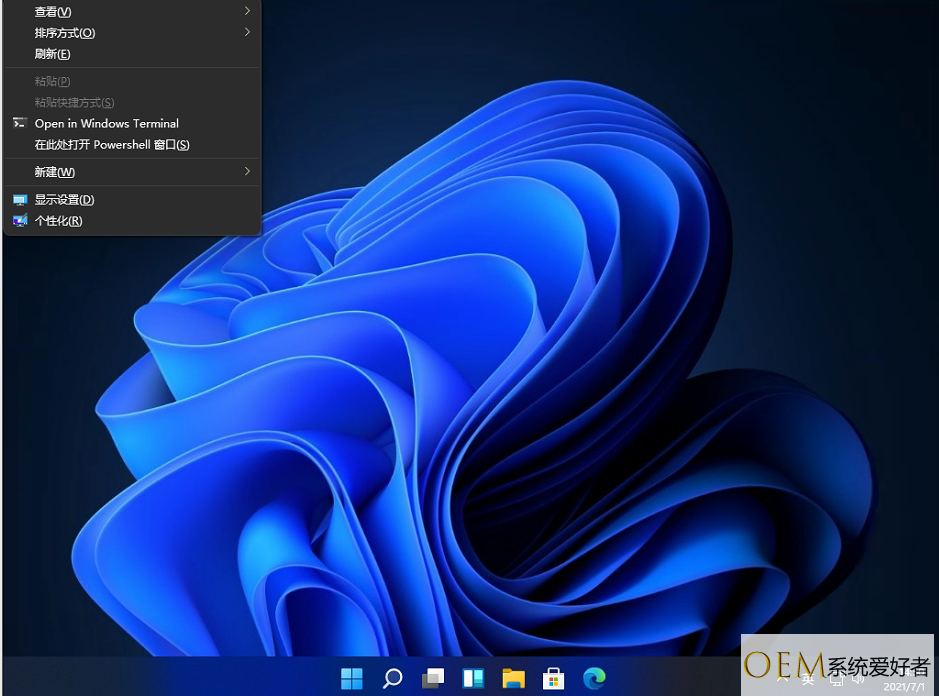Launch Microsoft Edge from the taskbar
The height and width of the screenshot is (696, 939).
pos(594,679)
